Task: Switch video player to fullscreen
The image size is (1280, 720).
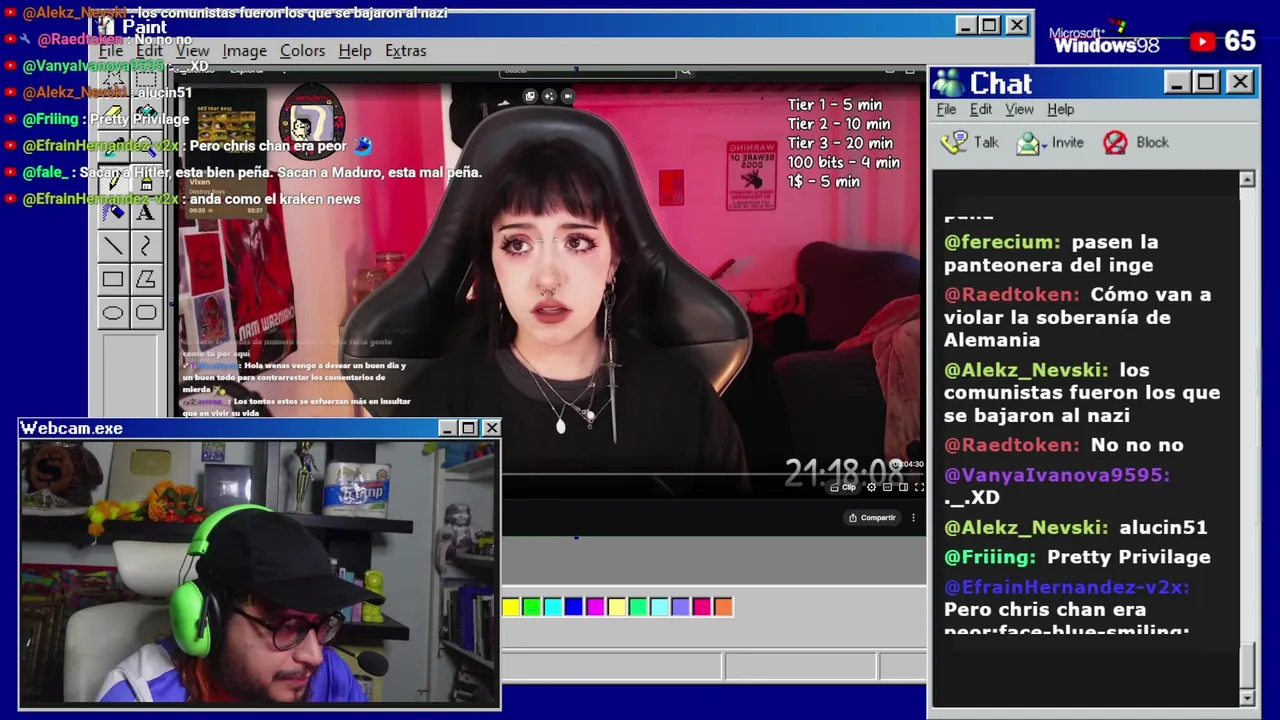Action: (x=919, y=487)
